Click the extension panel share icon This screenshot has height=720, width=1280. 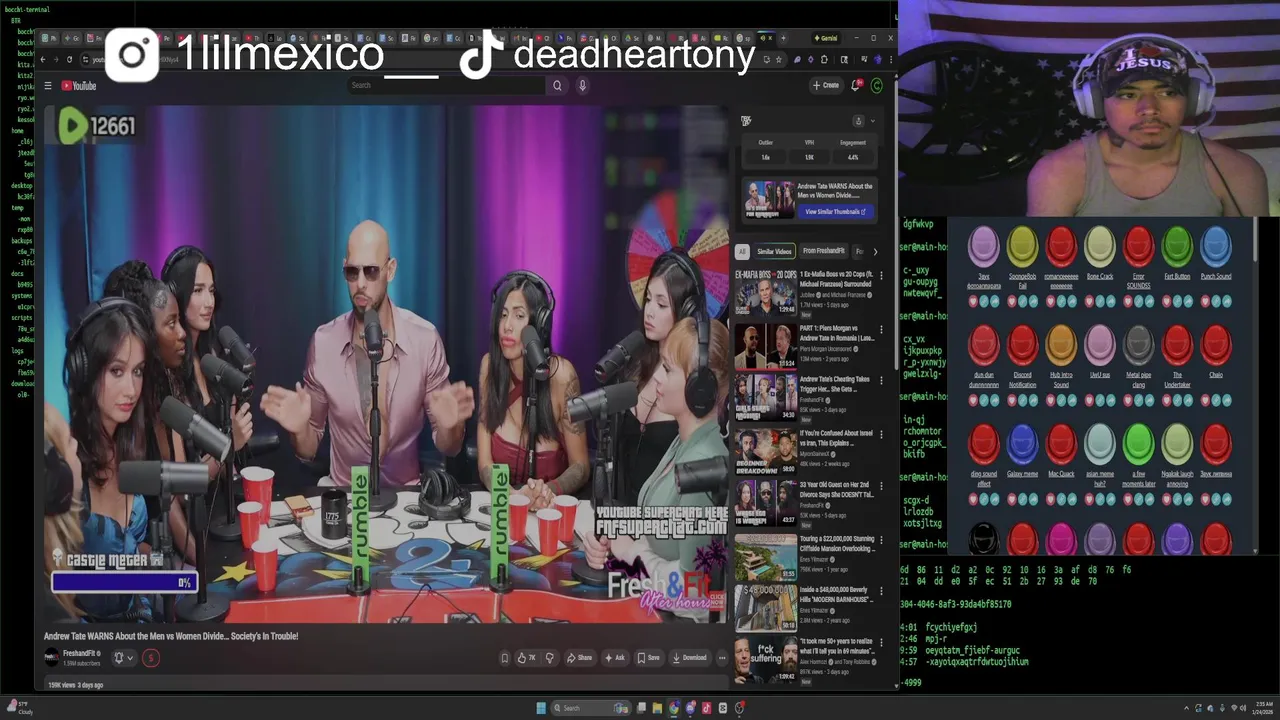[x=858, y=121]
